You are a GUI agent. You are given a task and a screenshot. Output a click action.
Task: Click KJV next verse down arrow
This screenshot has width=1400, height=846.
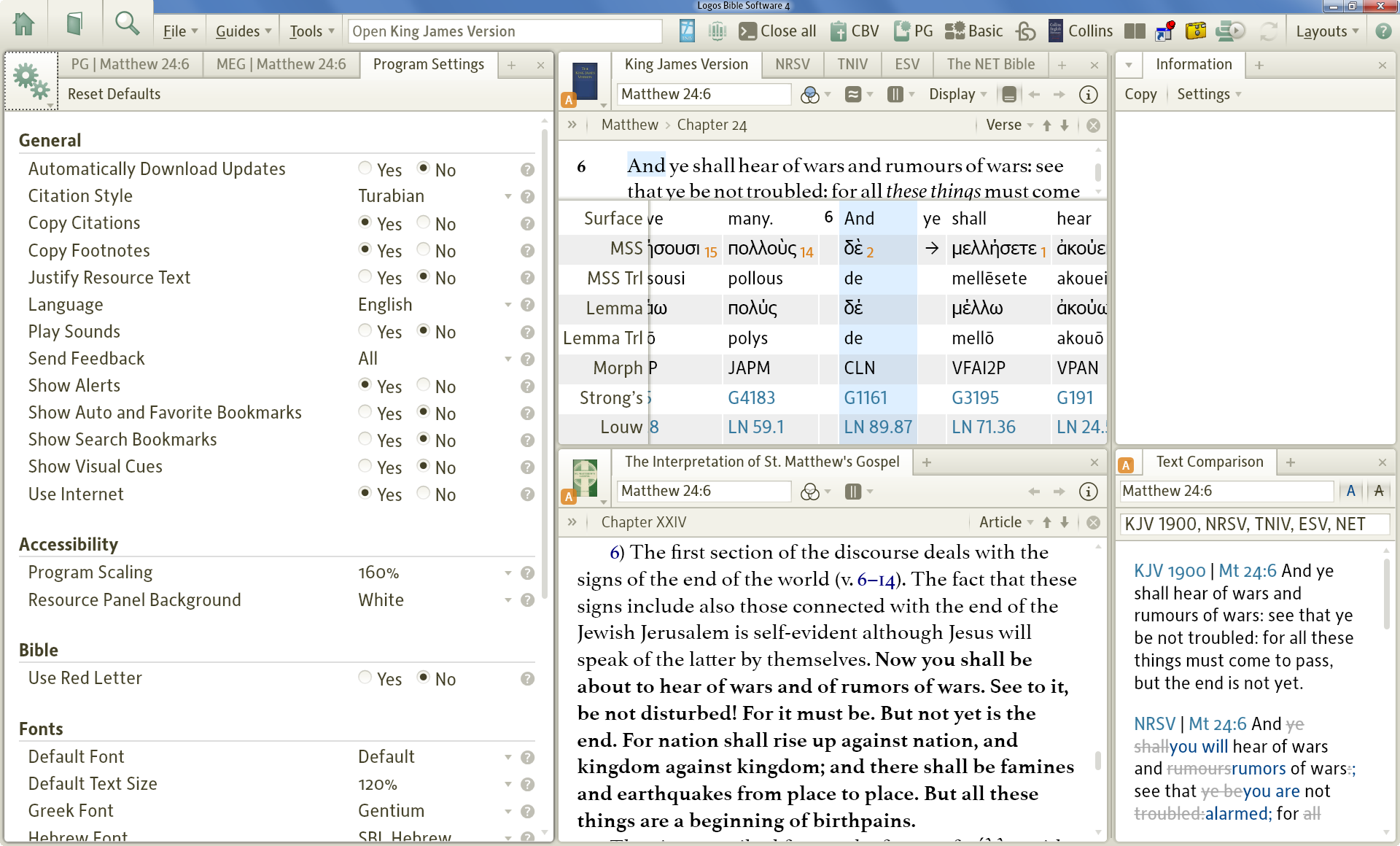click(x=1065, y=125)
